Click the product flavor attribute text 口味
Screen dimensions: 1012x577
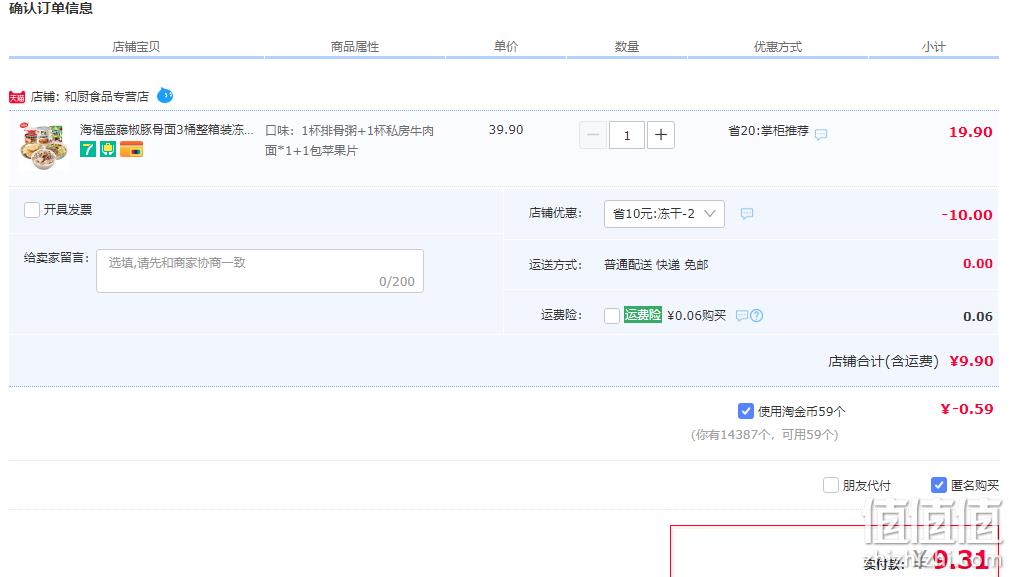[349, 140]
